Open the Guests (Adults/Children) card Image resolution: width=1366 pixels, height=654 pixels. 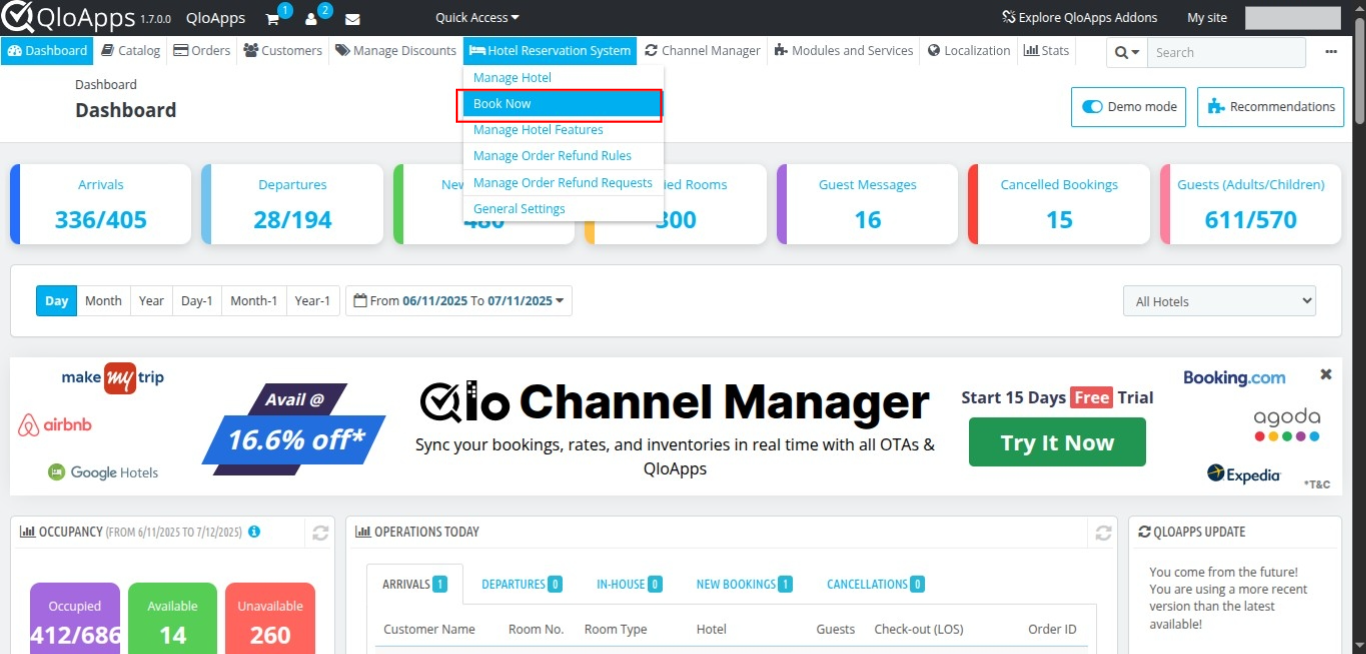pos(1251,204)
